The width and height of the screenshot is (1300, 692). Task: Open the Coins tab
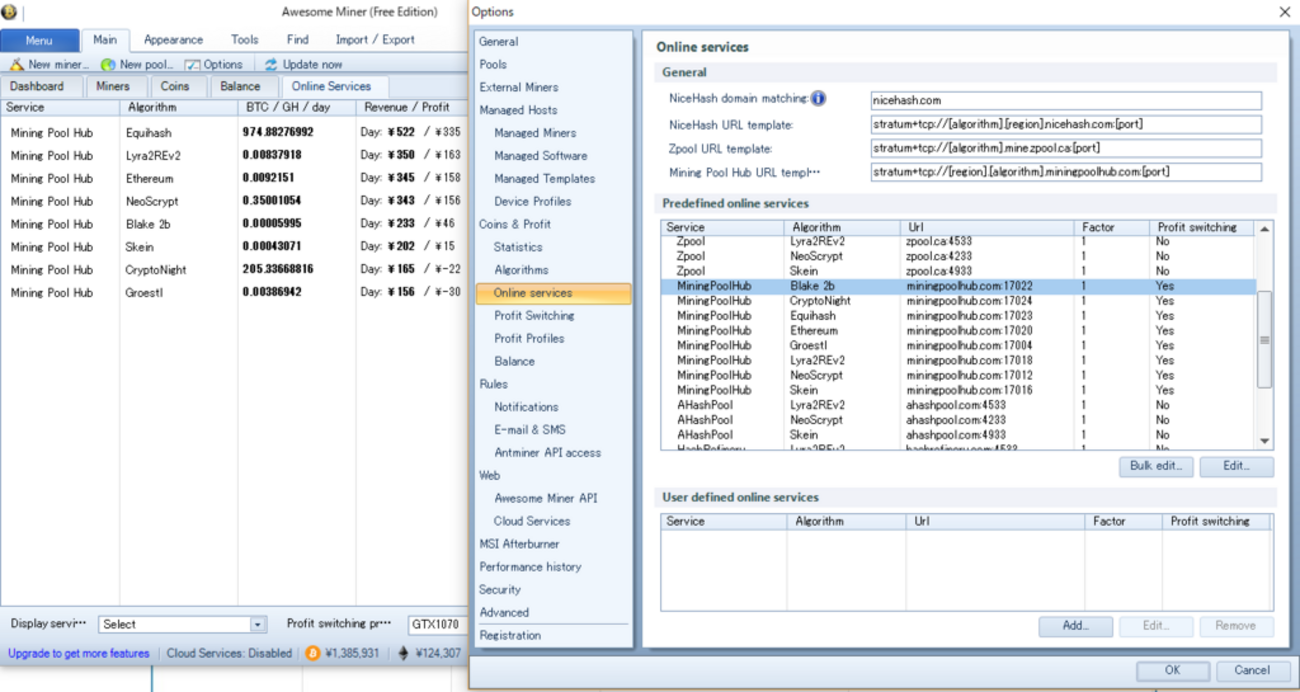coord(175,87)
